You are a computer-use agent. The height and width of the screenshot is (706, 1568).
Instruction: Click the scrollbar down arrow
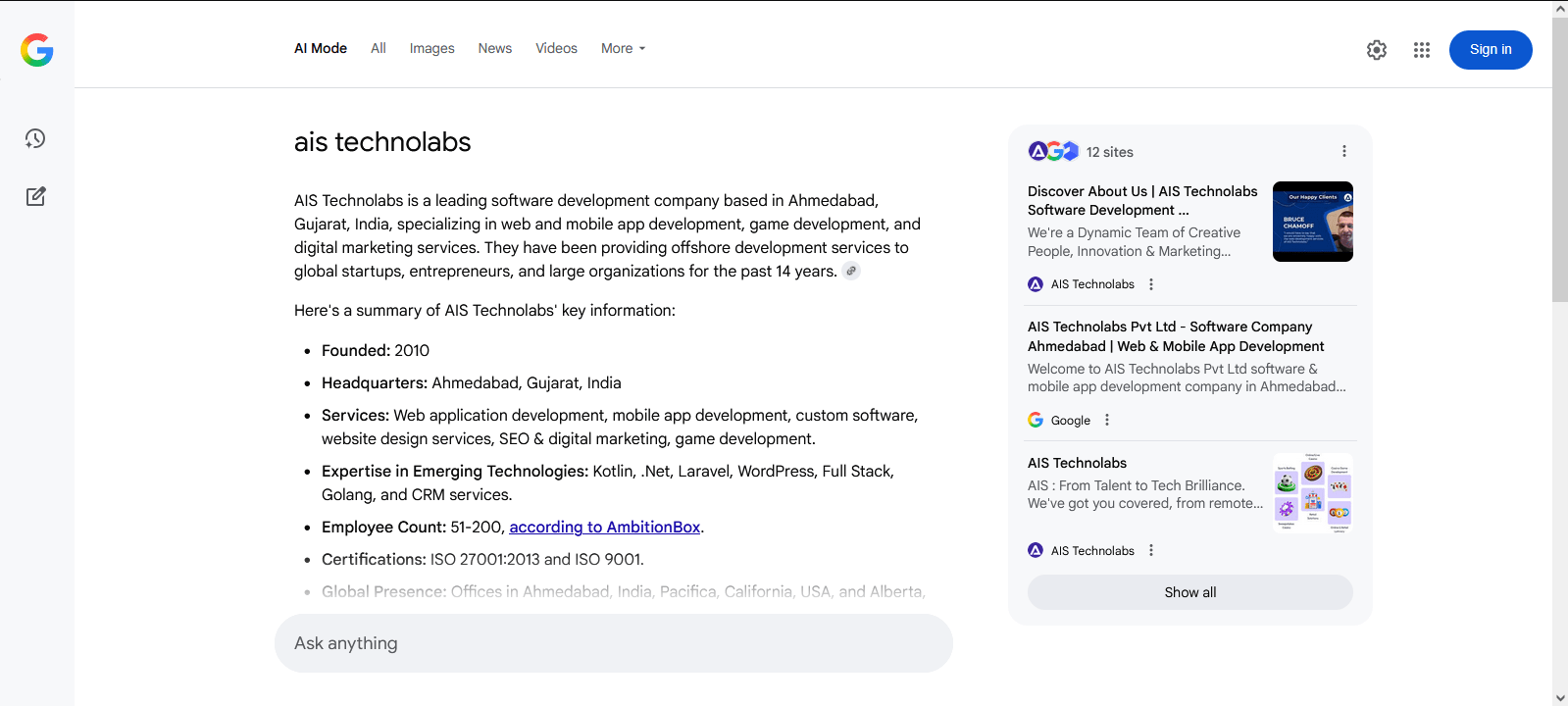[1560, 698]
